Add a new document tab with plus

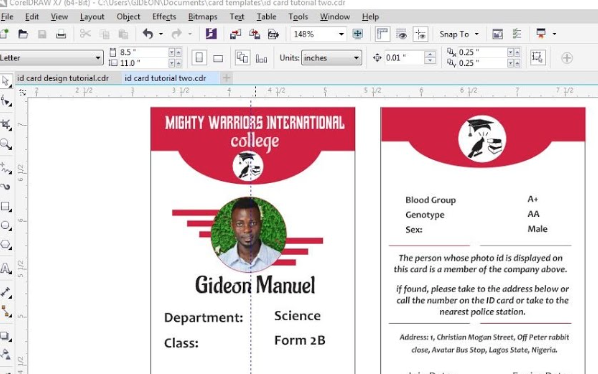tap(226, 78)
